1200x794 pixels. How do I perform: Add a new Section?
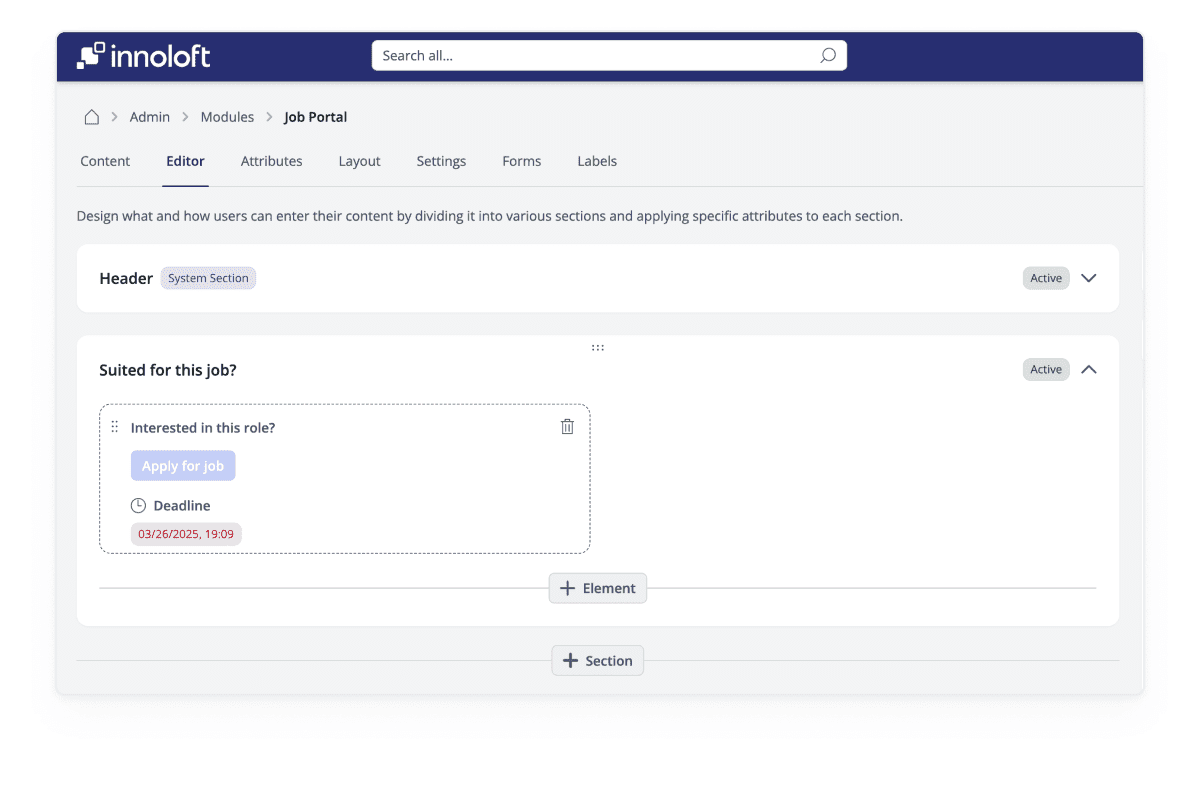[598, 661]
